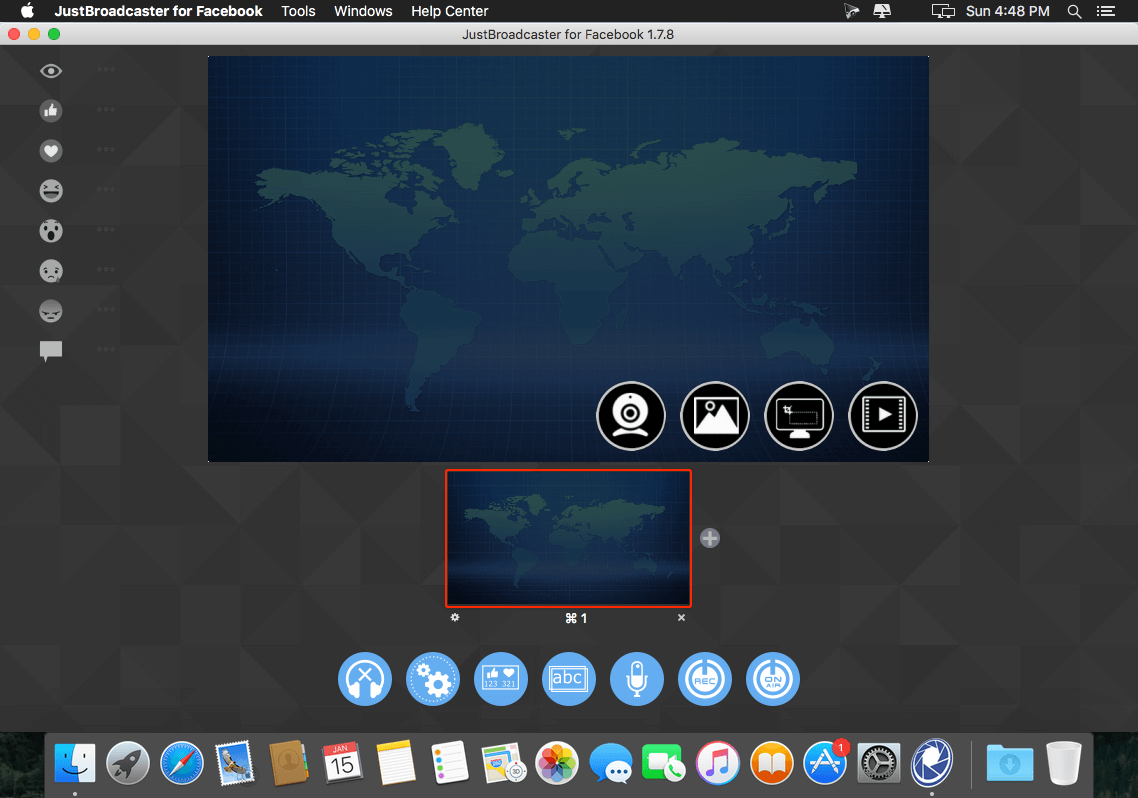Click the main world map preview
The height and width of the screenshot is (798, 1138).
pos(568,259)
